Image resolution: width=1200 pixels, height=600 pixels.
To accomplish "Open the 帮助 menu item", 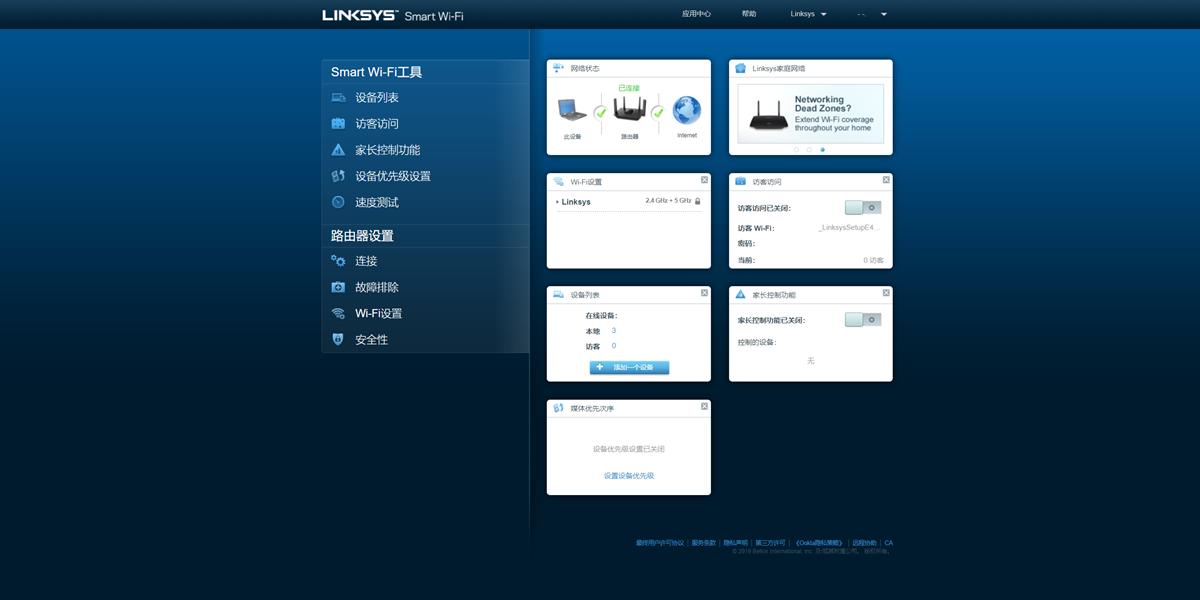I will 748,13.
